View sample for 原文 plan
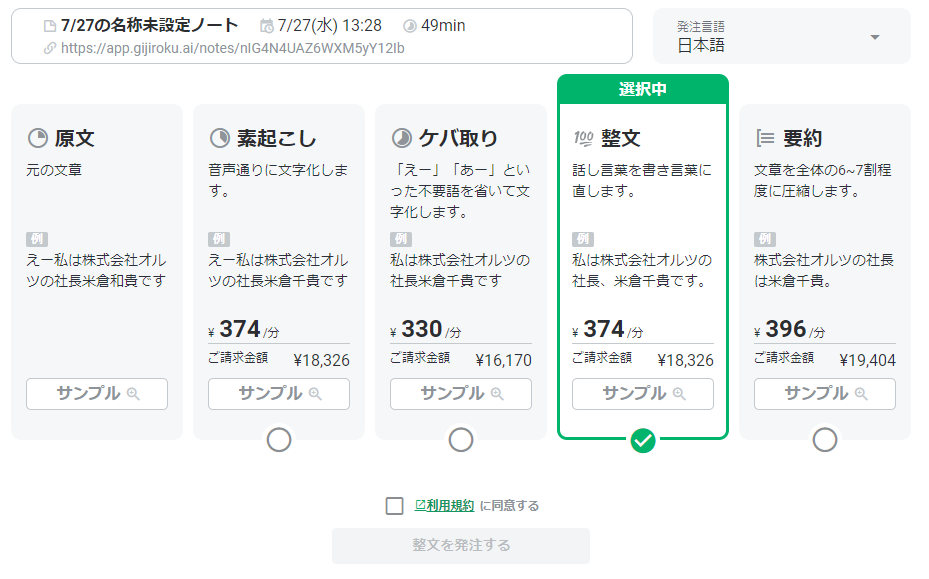The image size is (929, 579). [97, 394]
